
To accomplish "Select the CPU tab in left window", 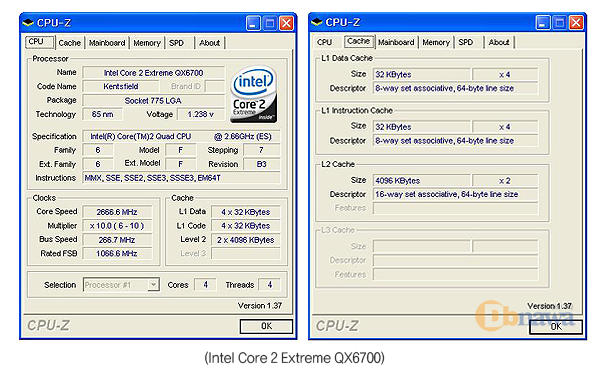I will tap(40, 42).
